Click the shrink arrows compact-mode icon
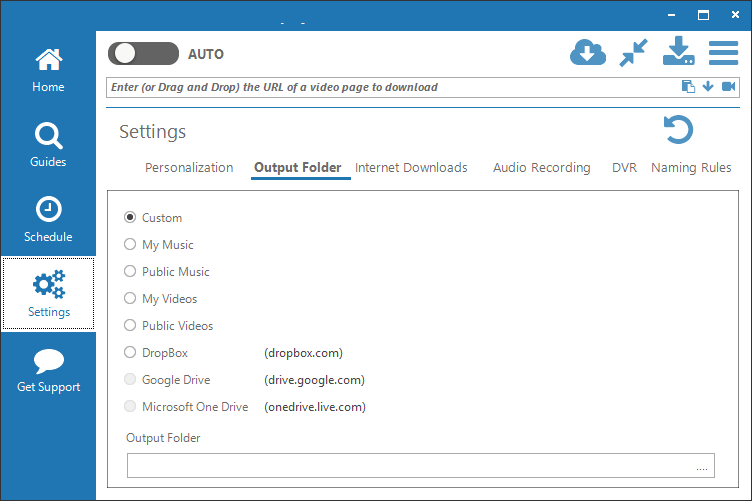 pyautogui.click(x=633, y=53)
